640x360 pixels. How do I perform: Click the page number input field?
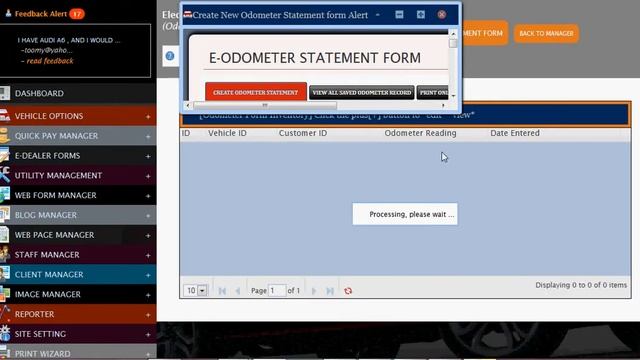click(x=277, y=290)
